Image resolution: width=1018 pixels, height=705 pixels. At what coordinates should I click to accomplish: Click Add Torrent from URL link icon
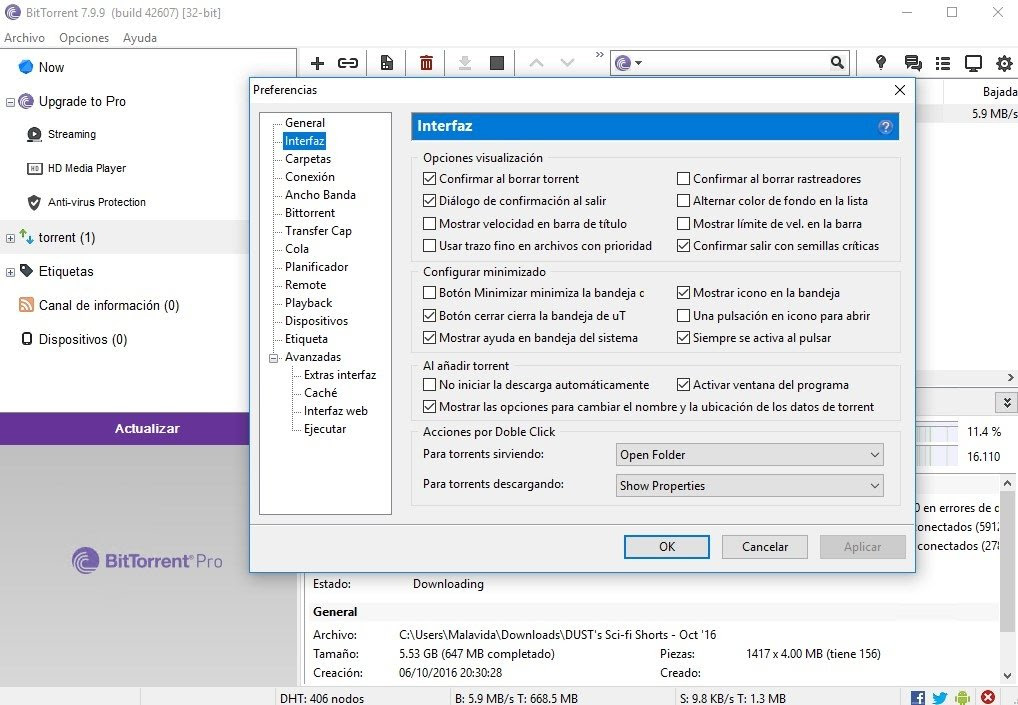point(348,63)
